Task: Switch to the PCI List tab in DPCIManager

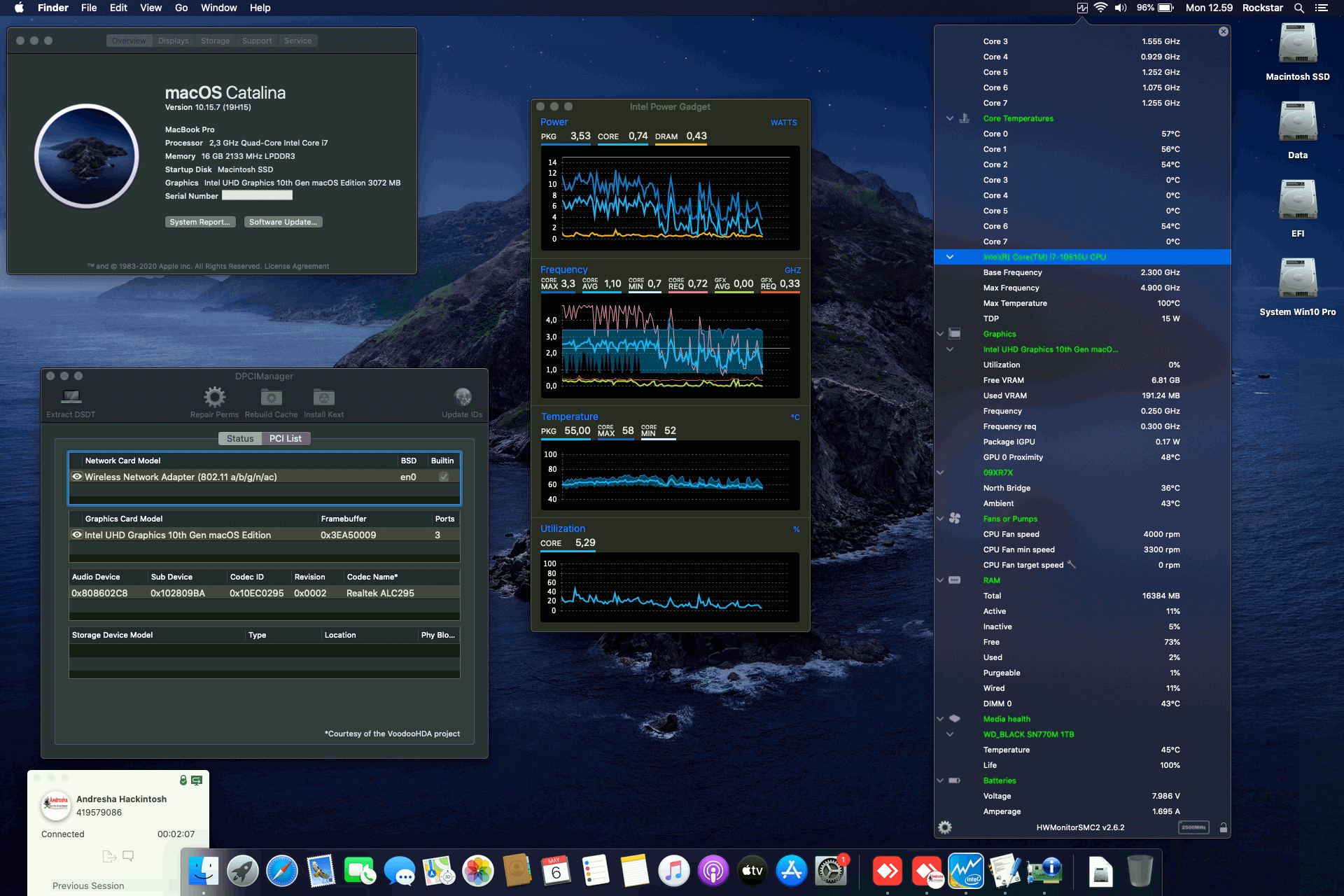Action: tap(284, 438)
